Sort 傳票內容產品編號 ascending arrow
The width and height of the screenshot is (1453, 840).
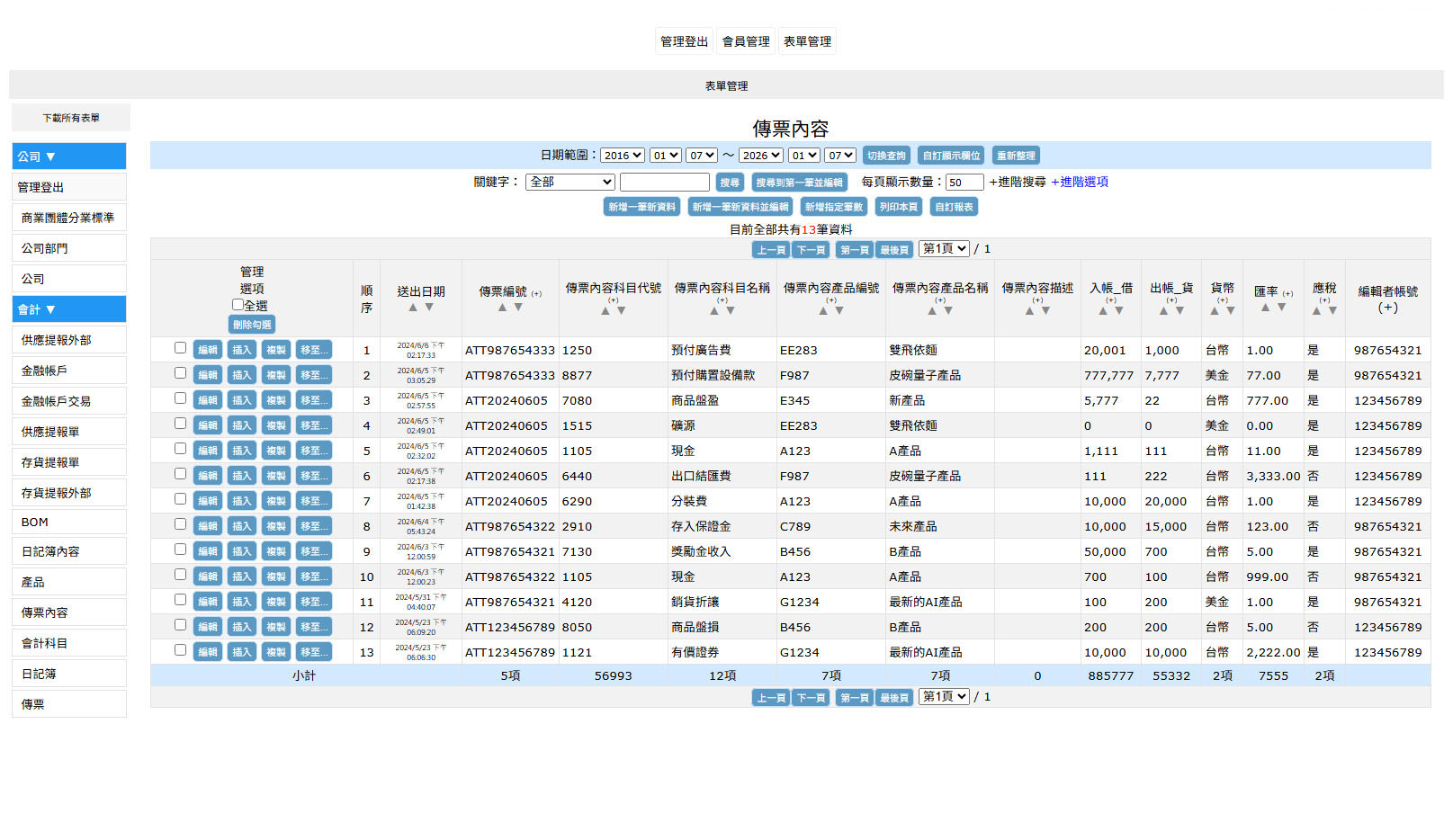[x=823, y=311]
